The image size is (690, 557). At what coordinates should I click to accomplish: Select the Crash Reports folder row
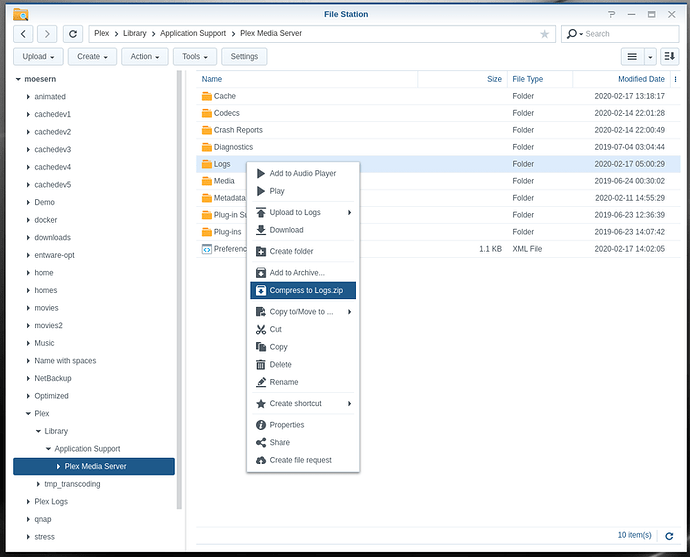coord(438,130)
